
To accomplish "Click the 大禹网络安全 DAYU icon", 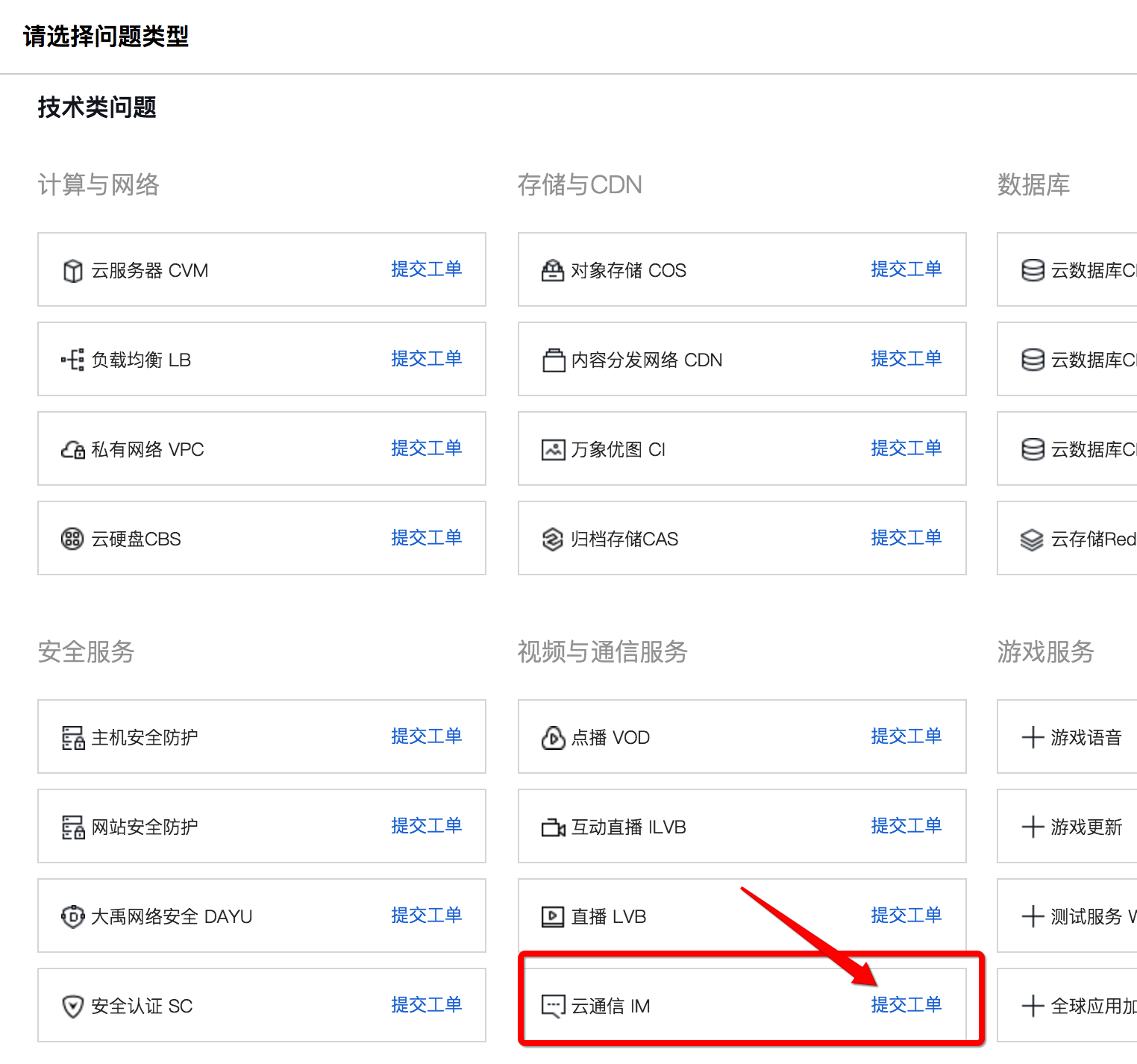I will point(72,916).
